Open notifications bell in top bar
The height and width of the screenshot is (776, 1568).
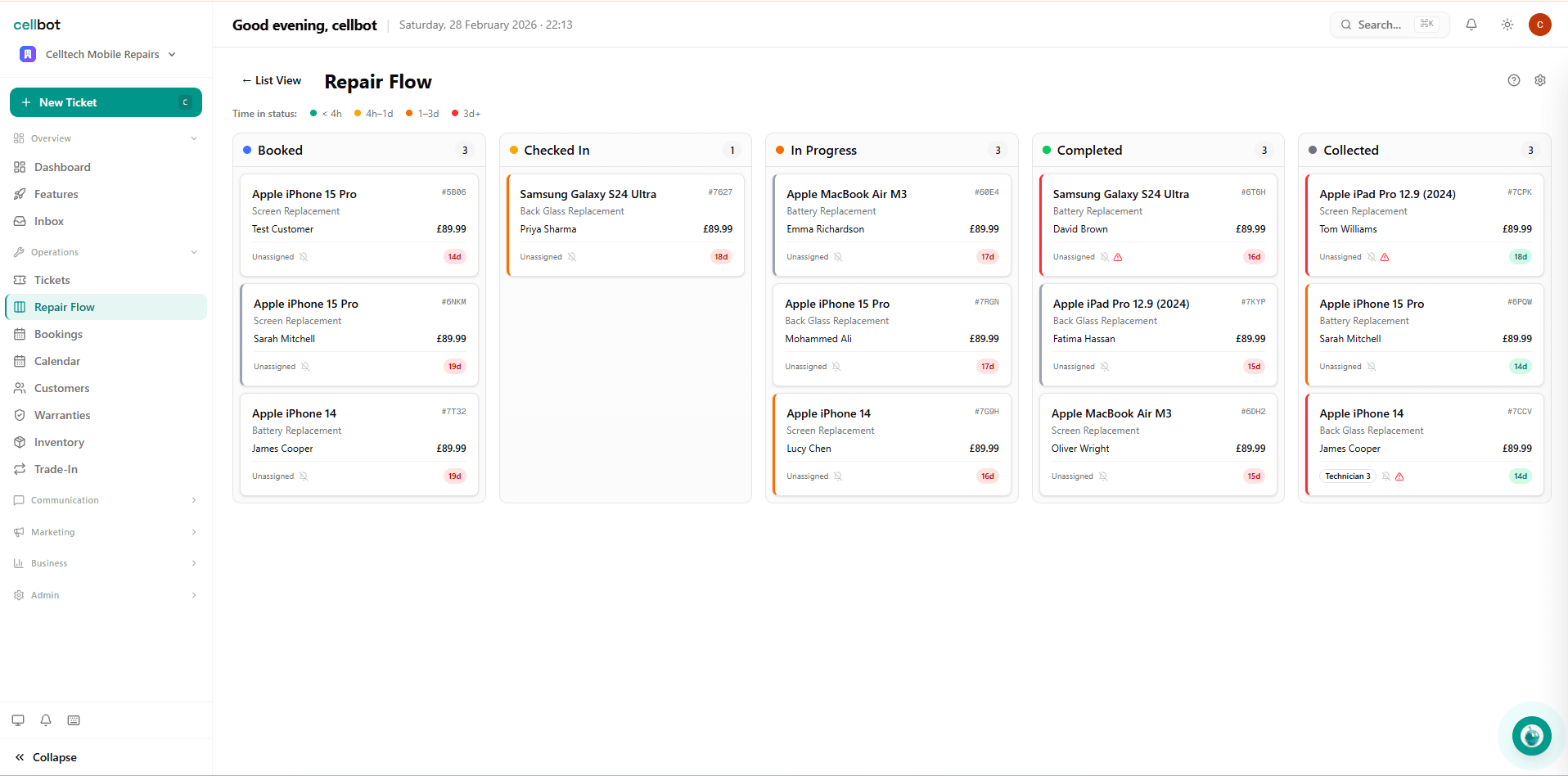click(x=1471, y=25)
